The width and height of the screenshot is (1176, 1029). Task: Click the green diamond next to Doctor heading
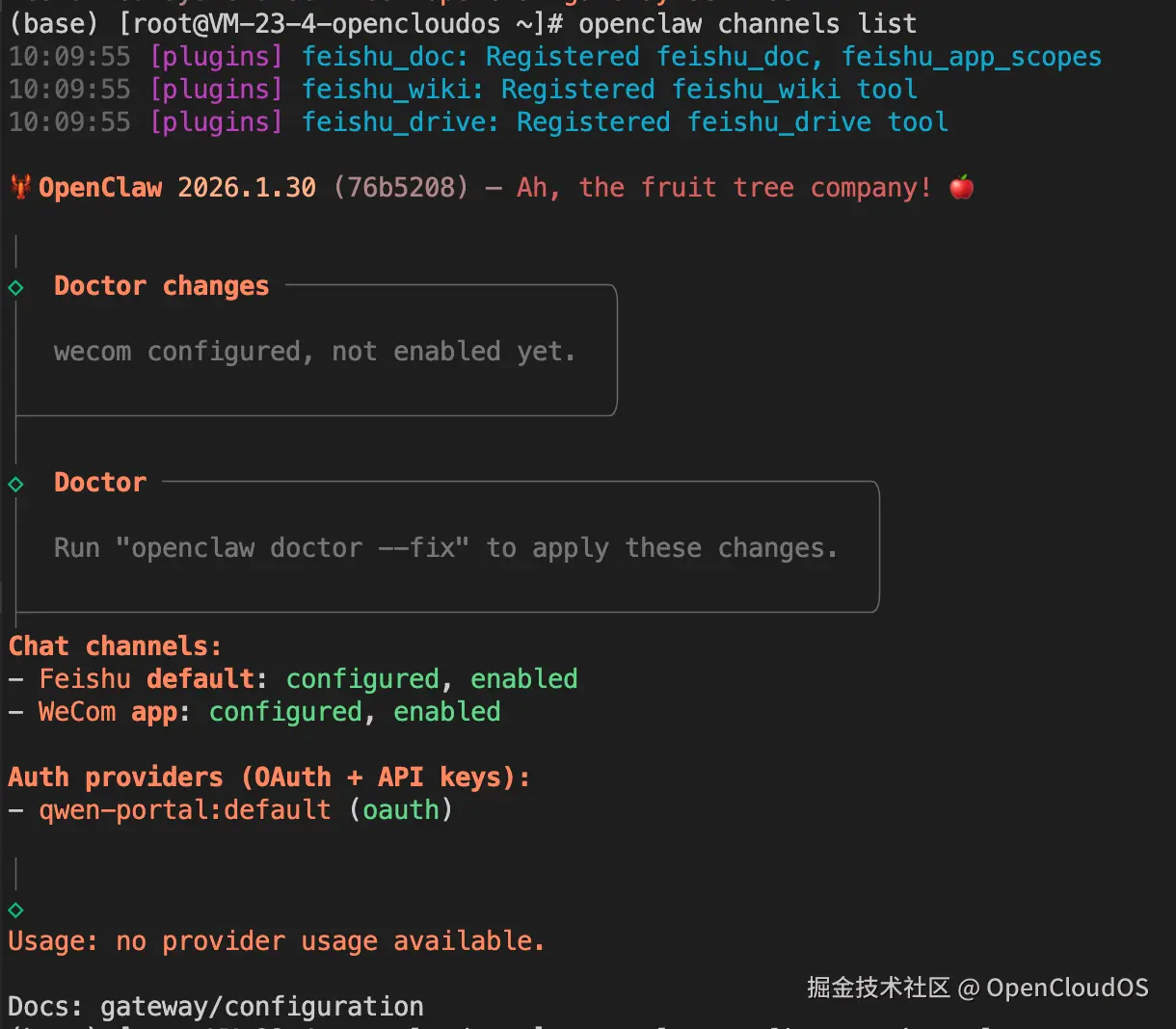click(15, 484)
